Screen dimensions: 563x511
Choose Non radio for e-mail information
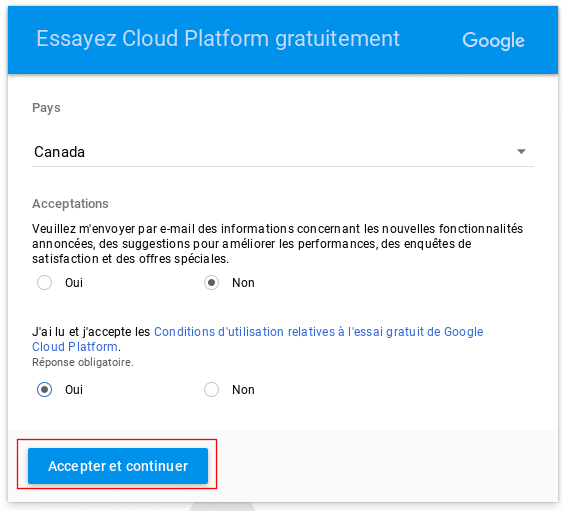[x=211, y=283]
